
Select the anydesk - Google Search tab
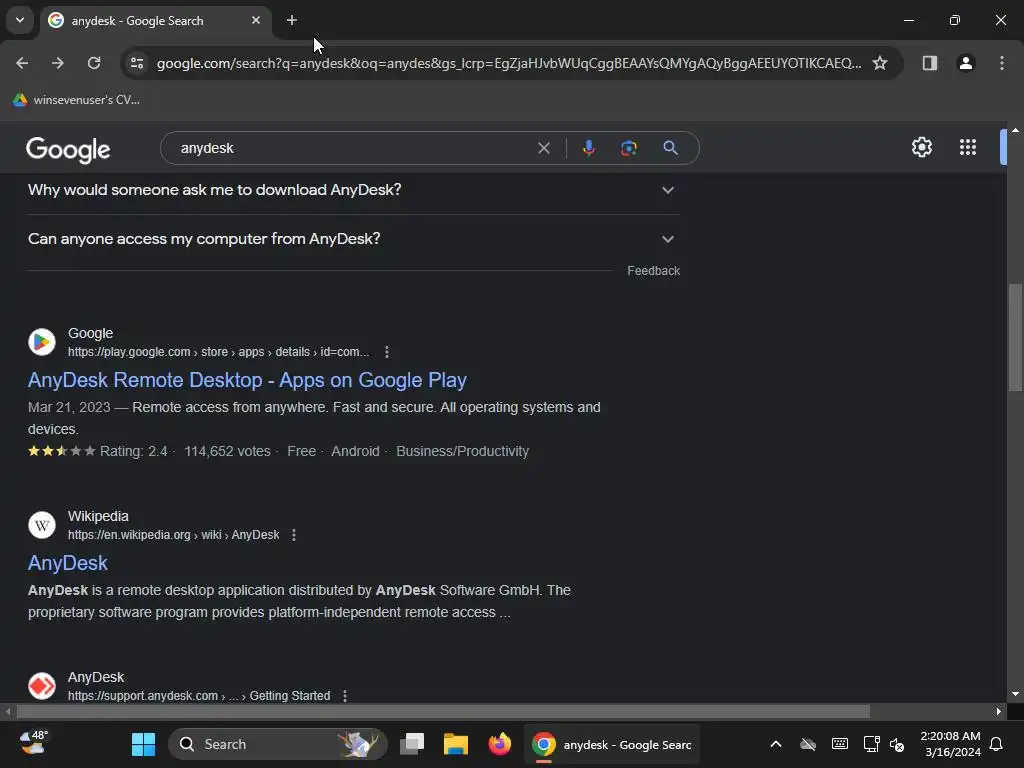[155, 21]
